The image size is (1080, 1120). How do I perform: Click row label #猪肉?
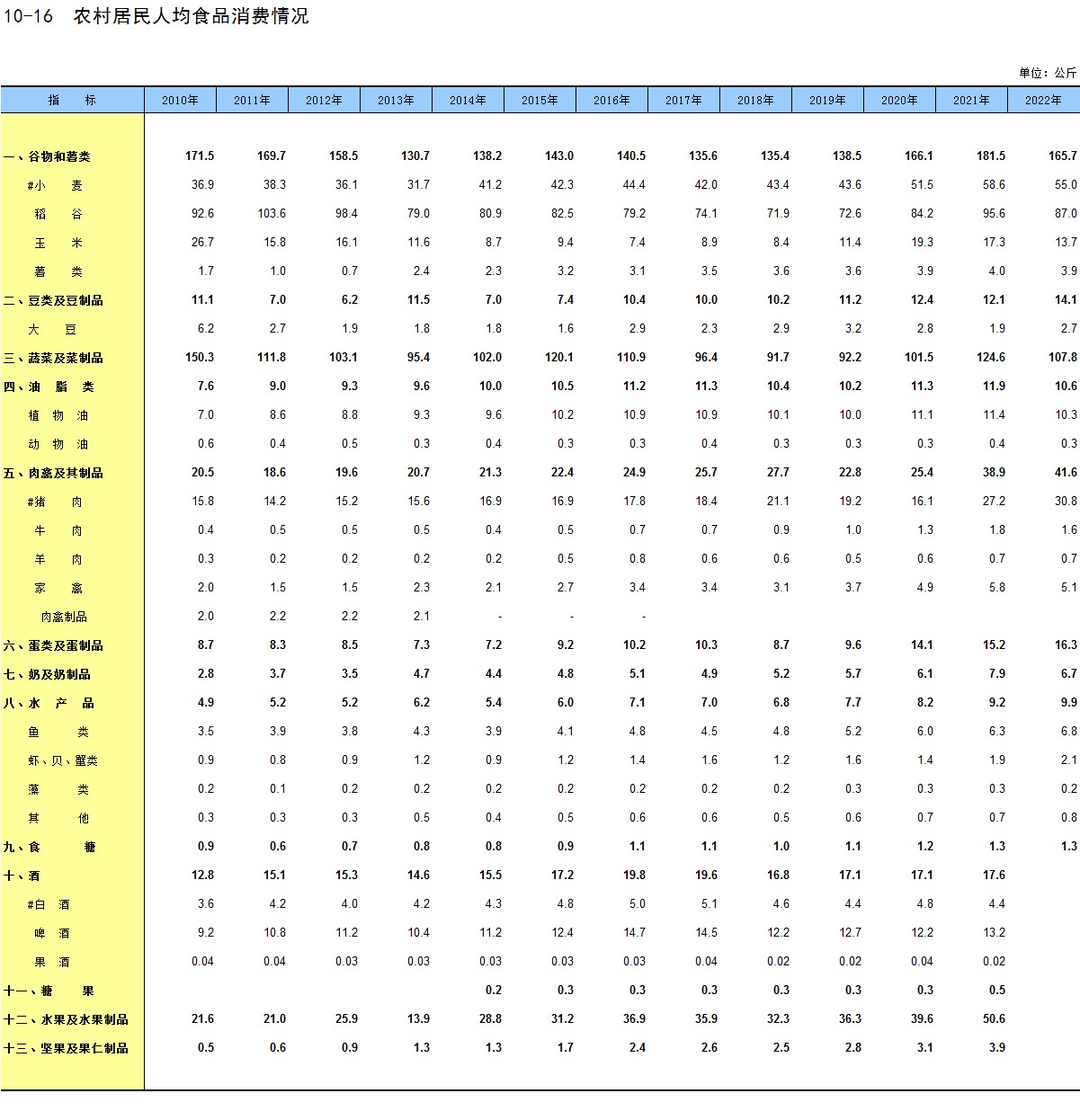[55, 502]
